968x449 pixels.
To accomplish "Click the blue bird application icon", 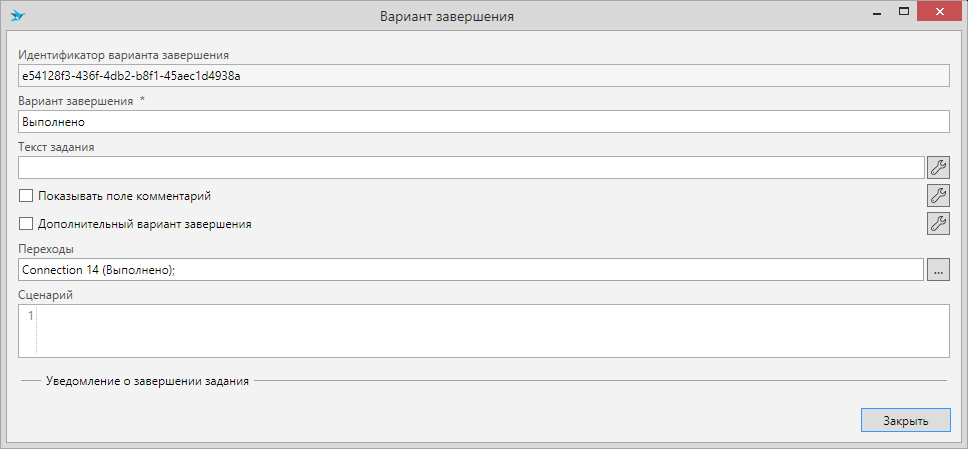I will tap(18, 16).
